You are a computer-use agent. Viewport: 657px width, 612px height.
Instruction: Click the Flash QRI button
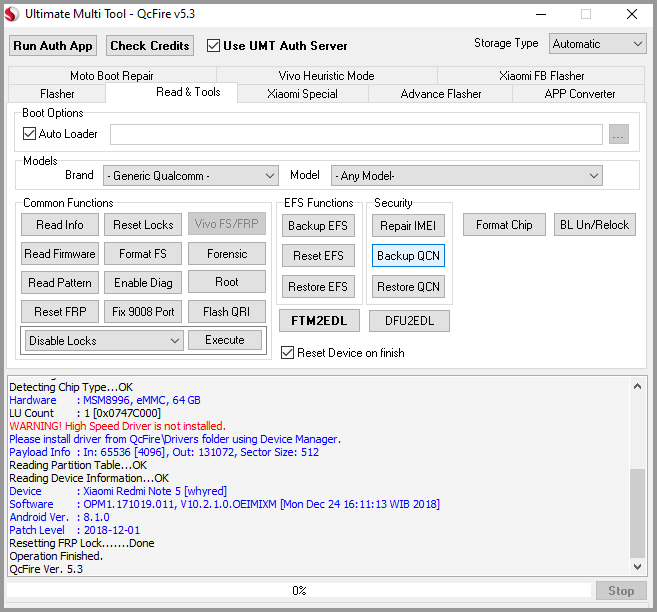(227, 312)
